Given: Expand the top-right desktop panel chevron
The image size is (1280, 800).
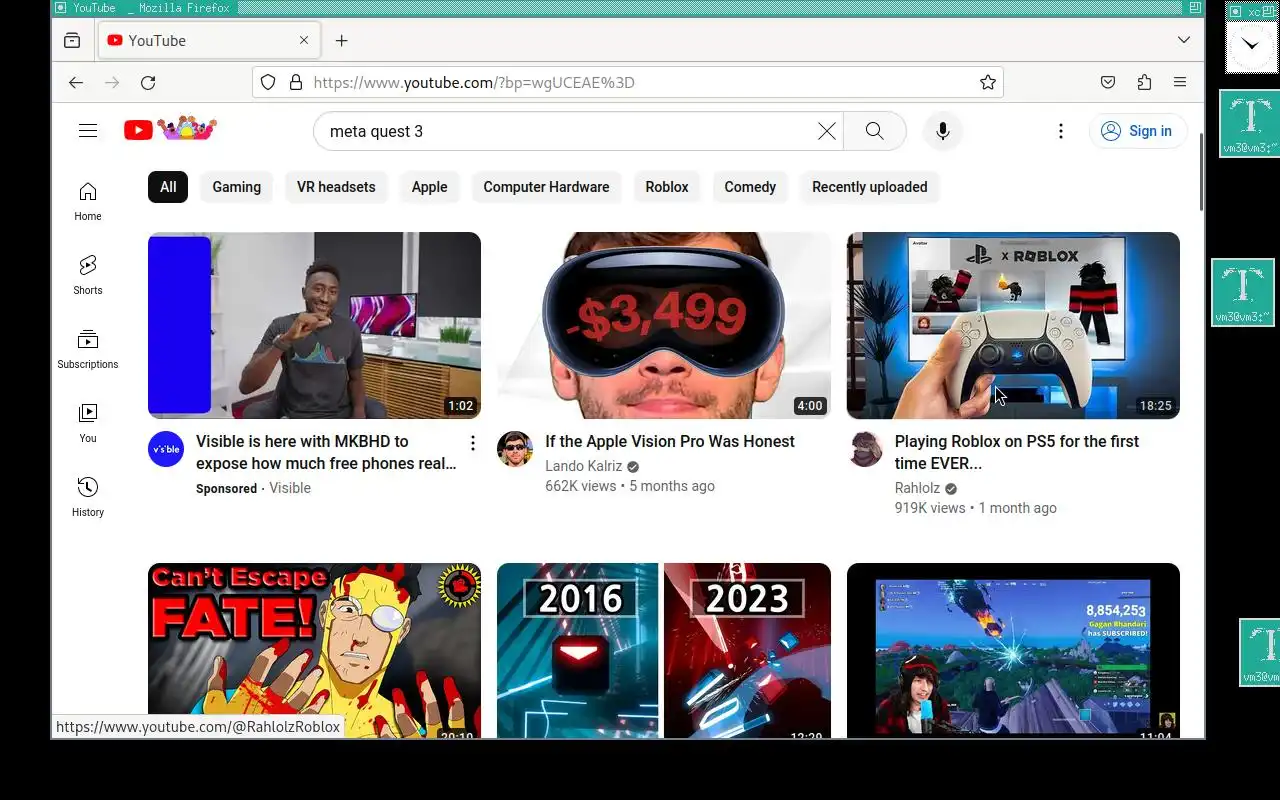Looking at the screenshot, I should pos(1251,45).
